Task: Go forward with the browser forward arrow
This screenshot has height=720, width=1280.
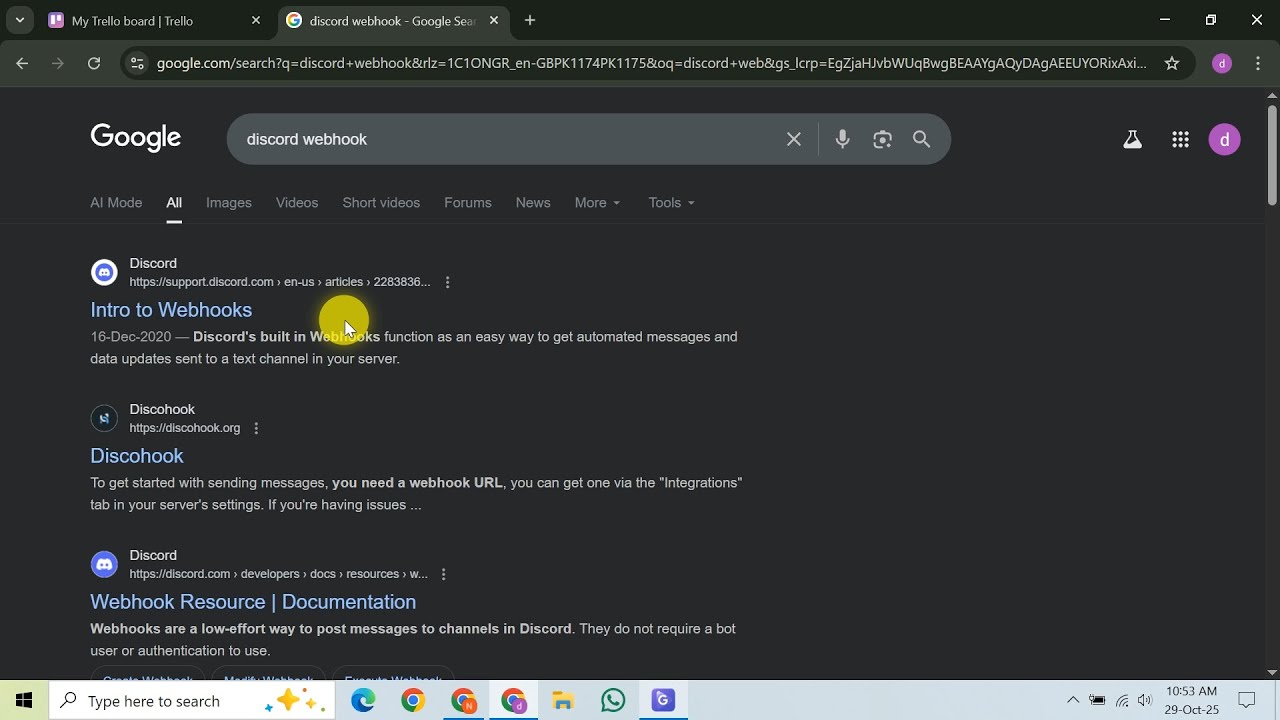Action: (x=58, y=63)
